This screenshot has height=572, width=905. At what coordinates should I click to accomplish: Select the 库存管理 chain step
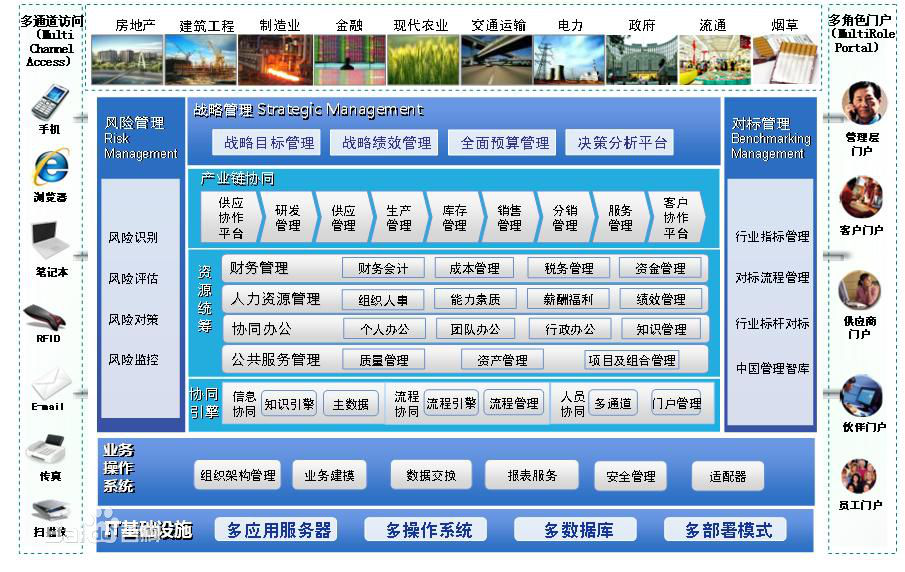pos(454,218)
